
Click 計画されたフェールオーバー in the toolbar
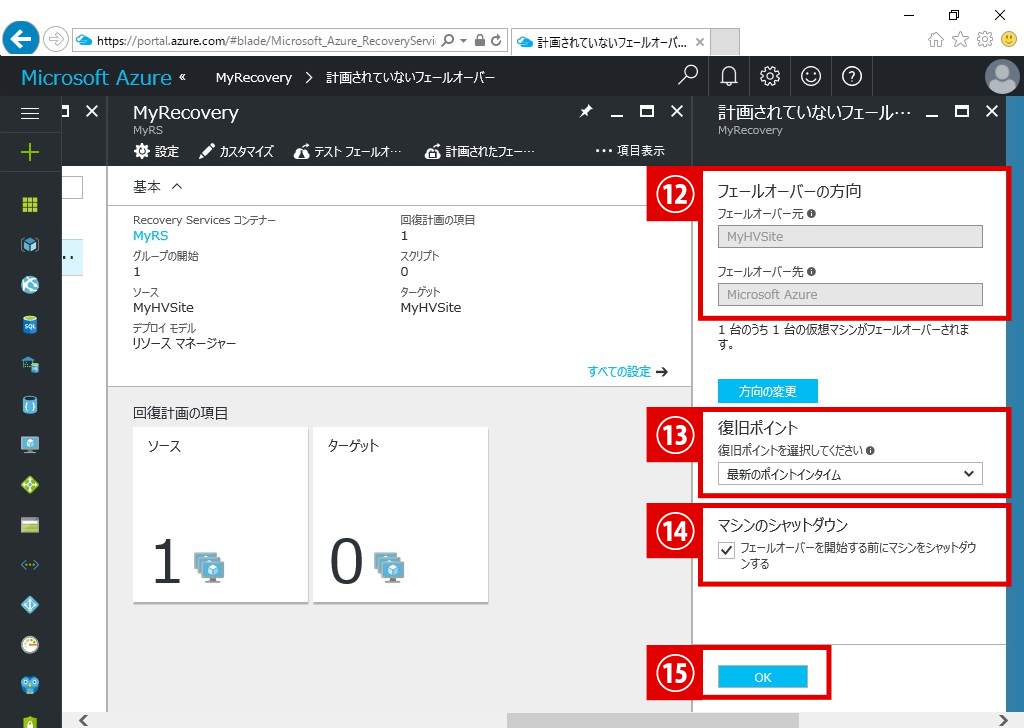click(479, 151)
